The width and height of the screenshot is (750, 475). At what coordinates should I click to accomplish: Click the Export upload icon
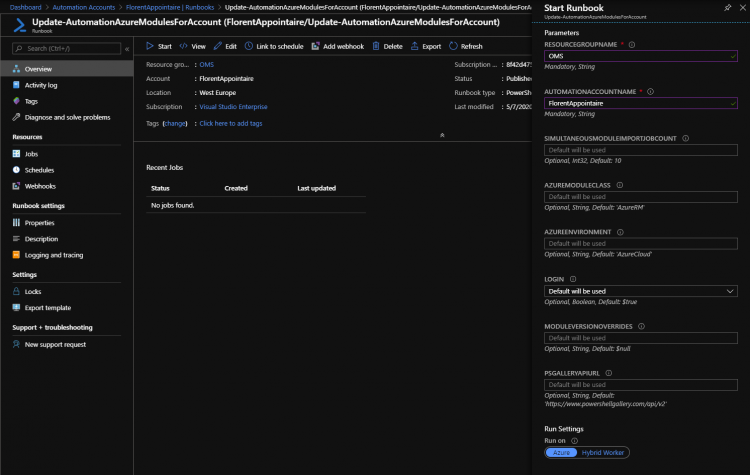[415, 46]
